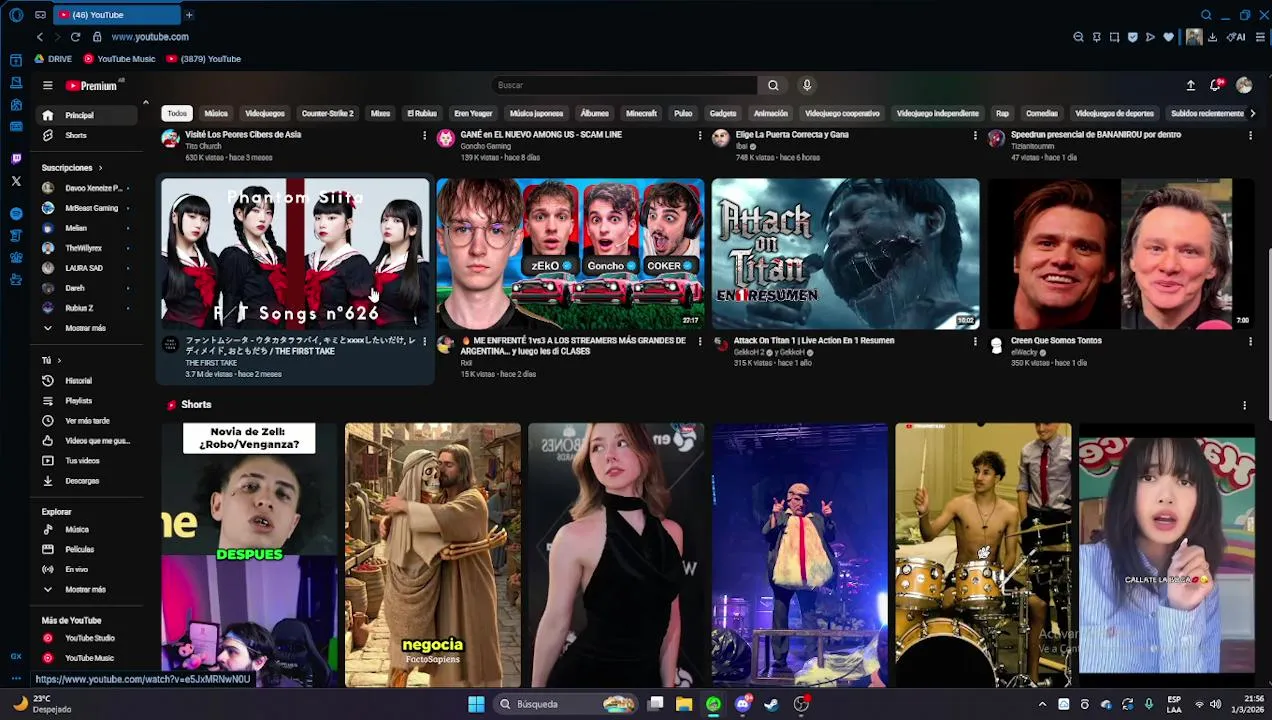Select the Todos filter chip

[177, 113]
